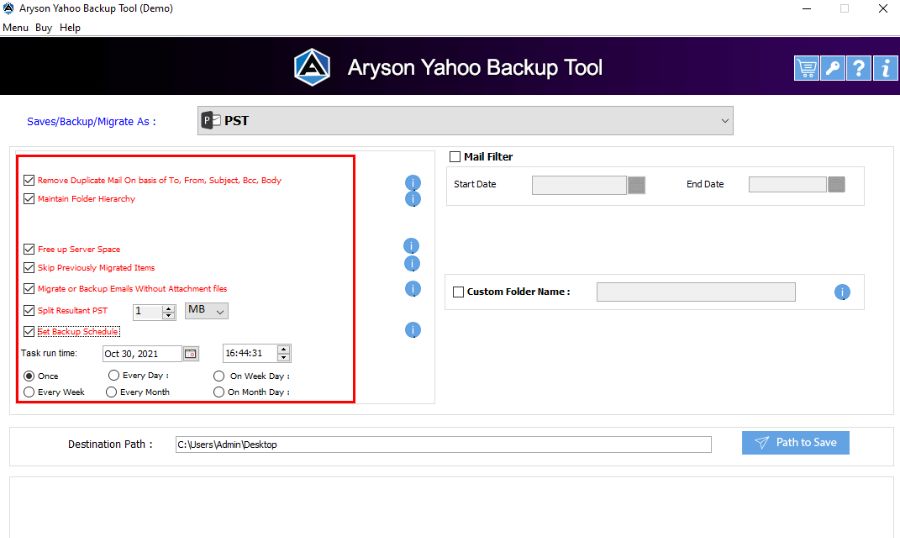Select the On Month Day radio button
This screenshot has height=538, width=900.
point(219,392)
